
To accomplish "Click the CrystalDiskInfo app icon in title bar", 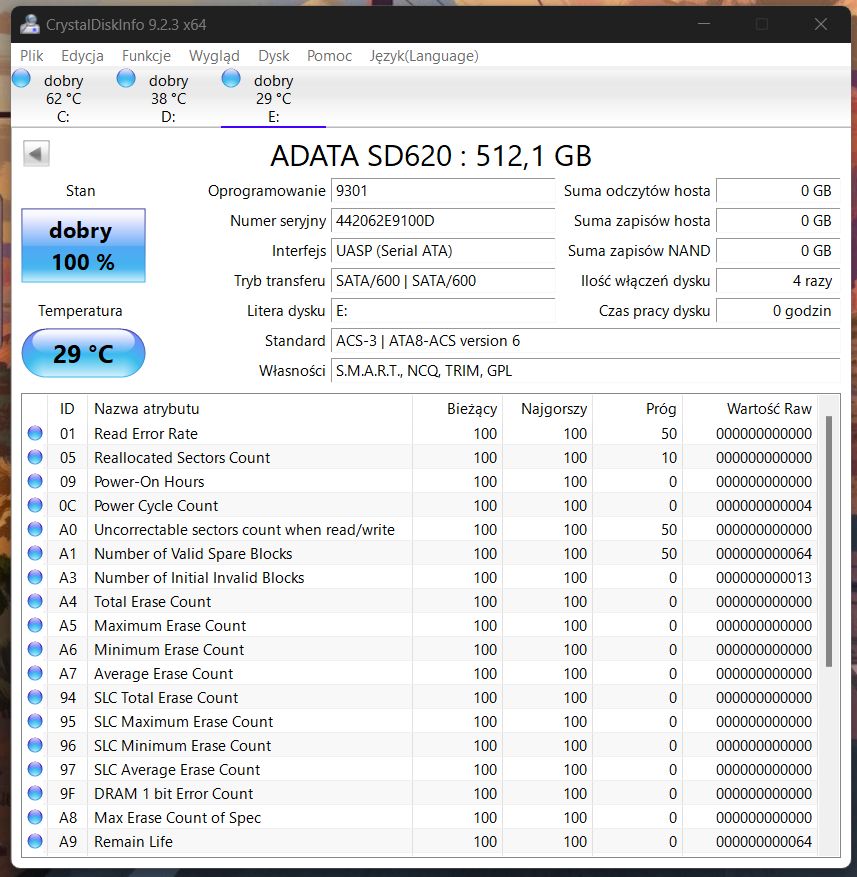I will point(30,25).
